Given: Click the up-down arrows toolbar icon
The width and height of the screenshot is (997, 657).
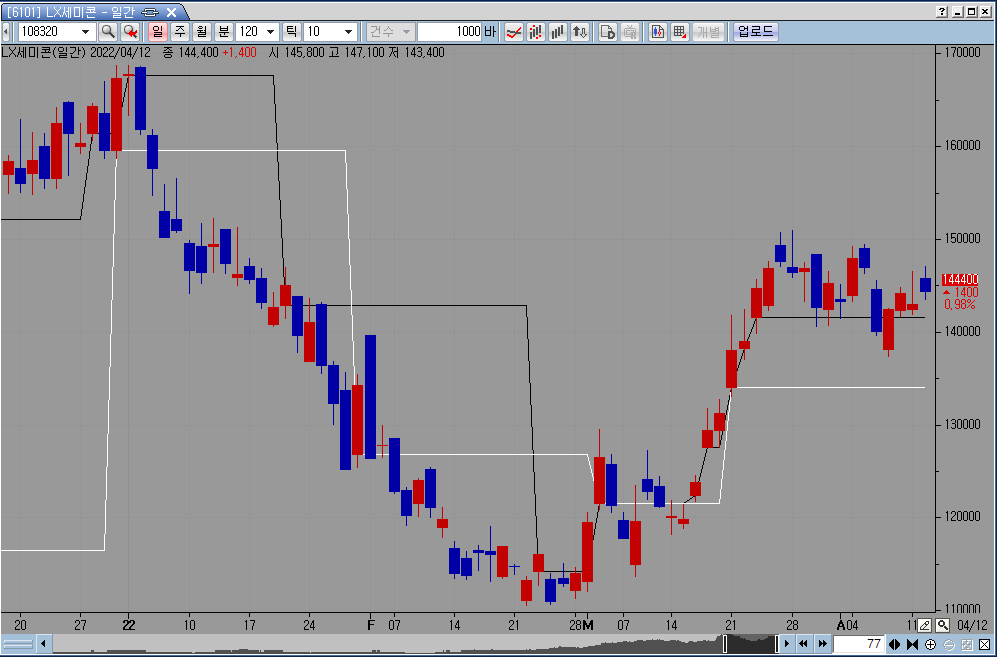Looking at the screenshot, I should [x=579, y=31].
